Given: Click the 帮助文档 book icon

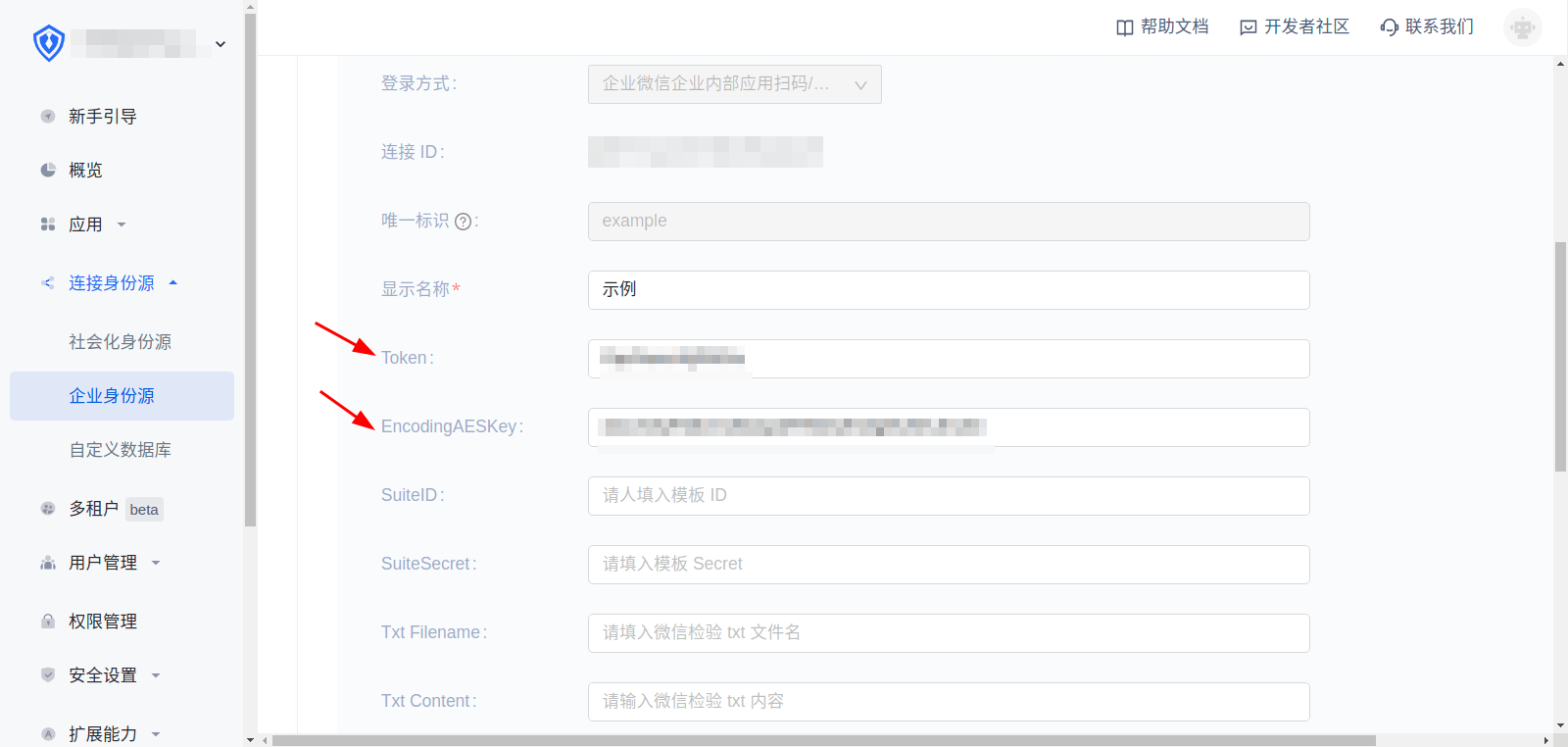Looking at the screenshot, I should [1125, 27].
